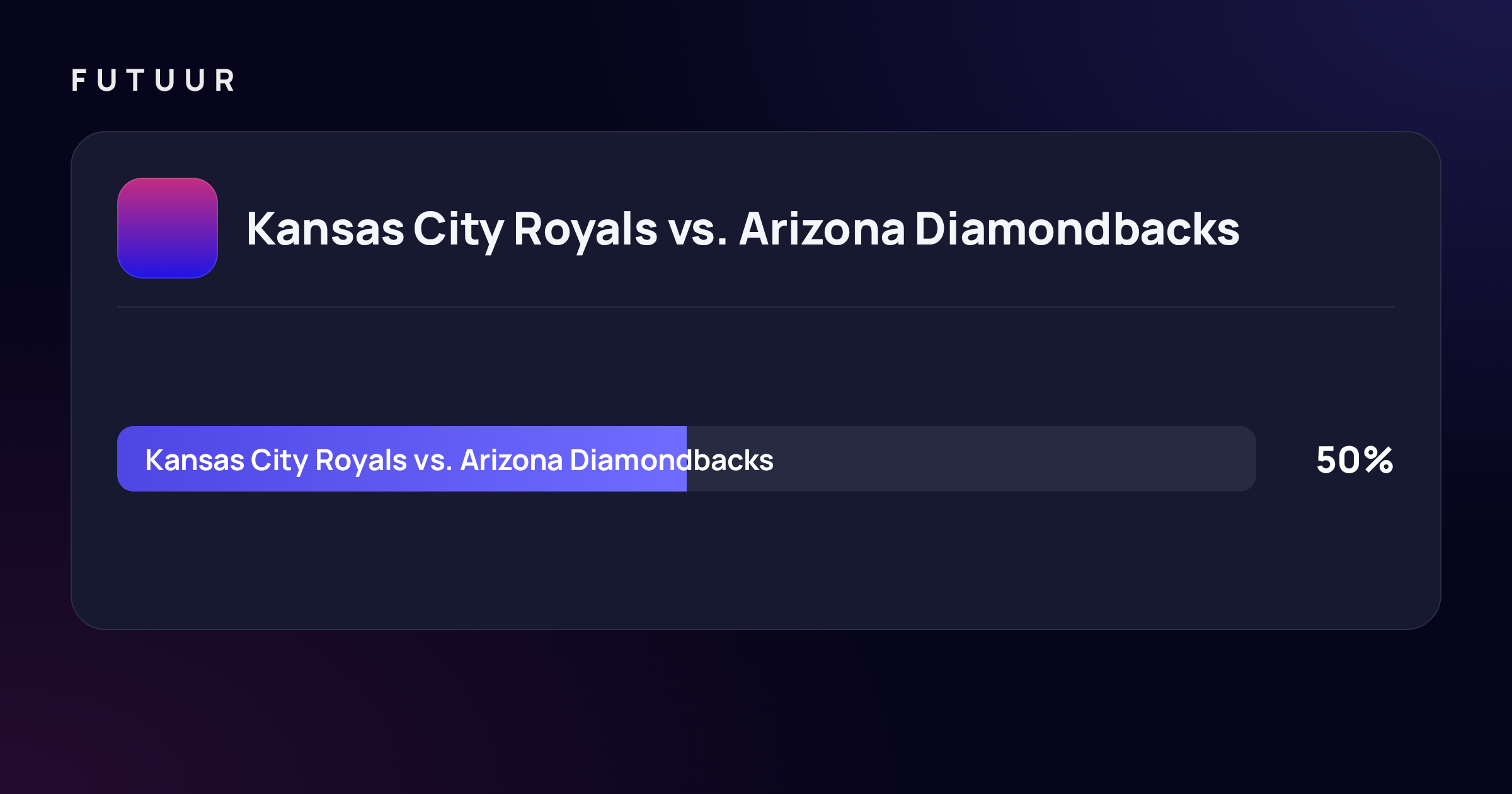This screenshot has width=1512, height=794.
Task: Select the outcome bar label text
Action: click(459, 461)
